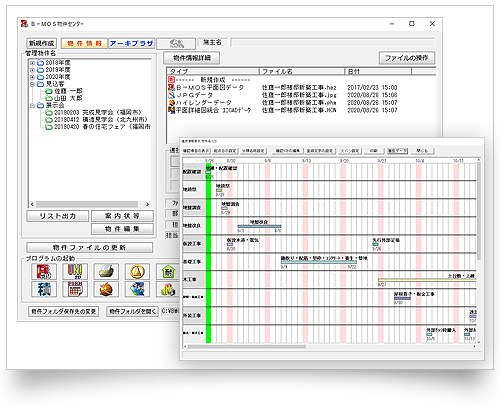
Task: Click the 物件ファイルの更新 button
Action: (90, 248)
